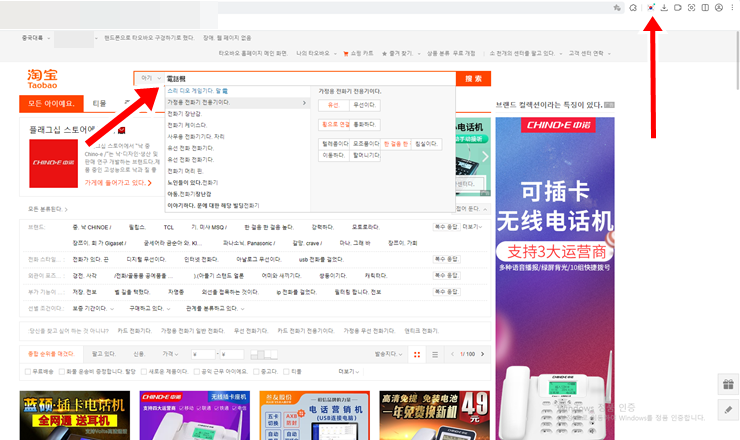Check the 화물 운송비 filter checkbox
This screenshot has width=740, height=440.
click(61, 372)
